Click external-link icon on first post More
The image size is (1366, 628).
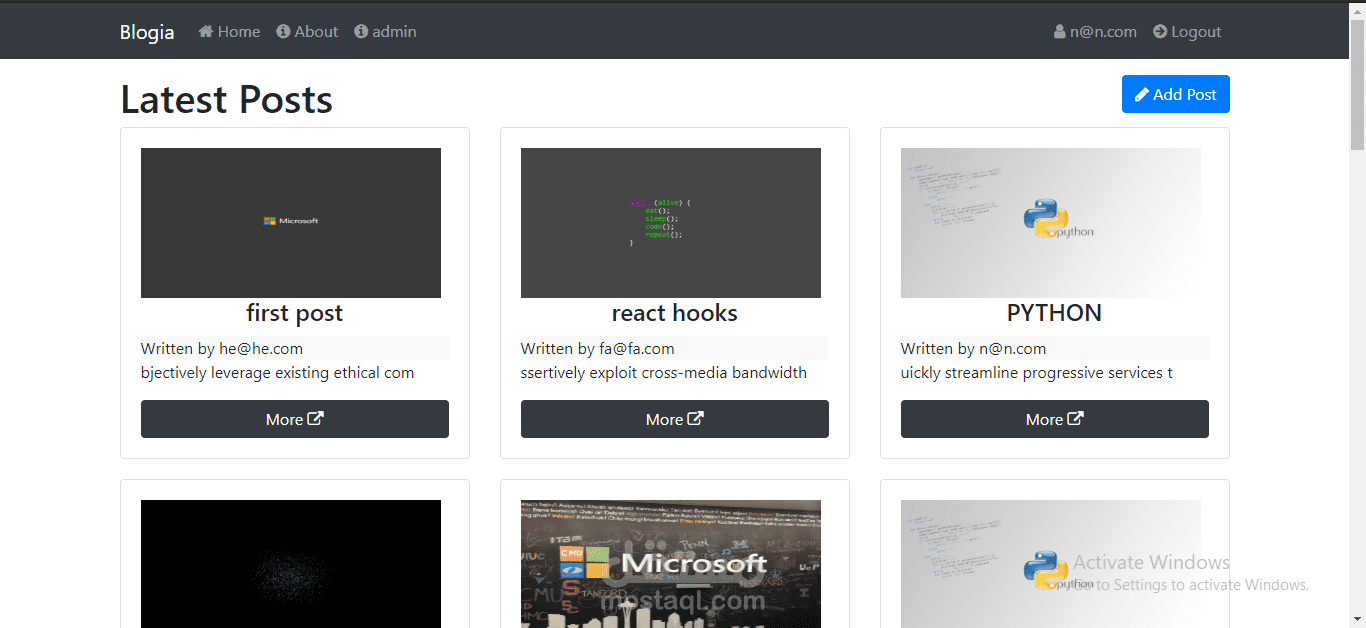tap(315, 419)
